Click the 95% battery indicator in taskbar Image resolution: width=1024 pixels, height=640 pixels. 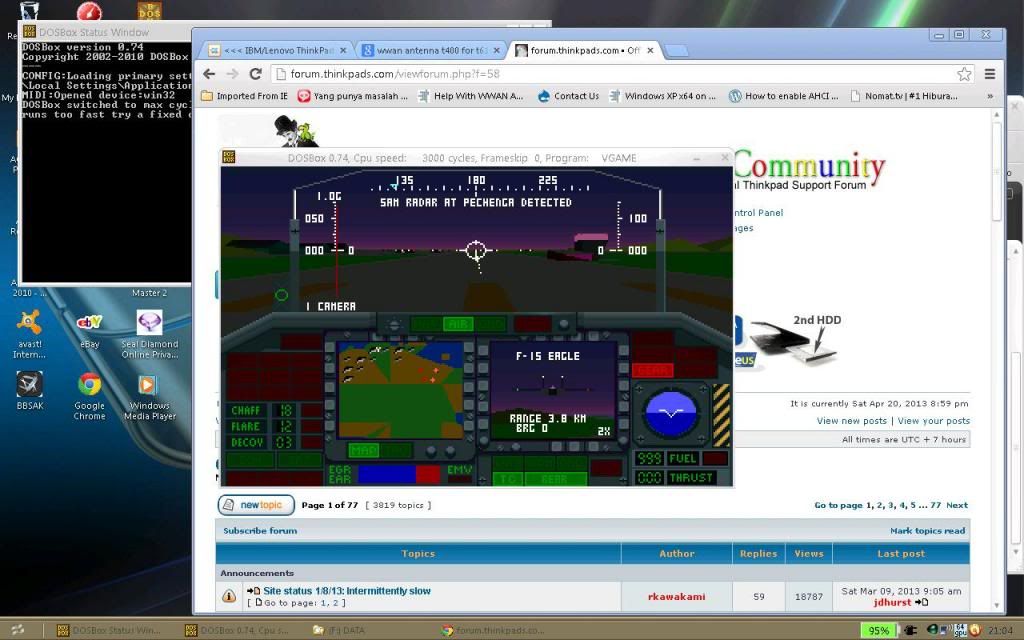pos(878,631)
